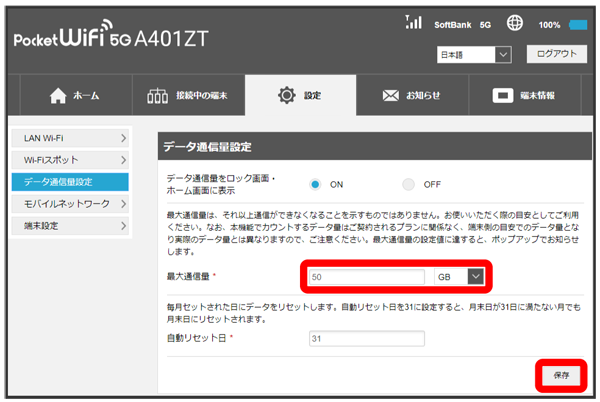This screenshot has height=402, width=600.
Task: Select ON for lock screen data display
Action: (x=314, y=184)
